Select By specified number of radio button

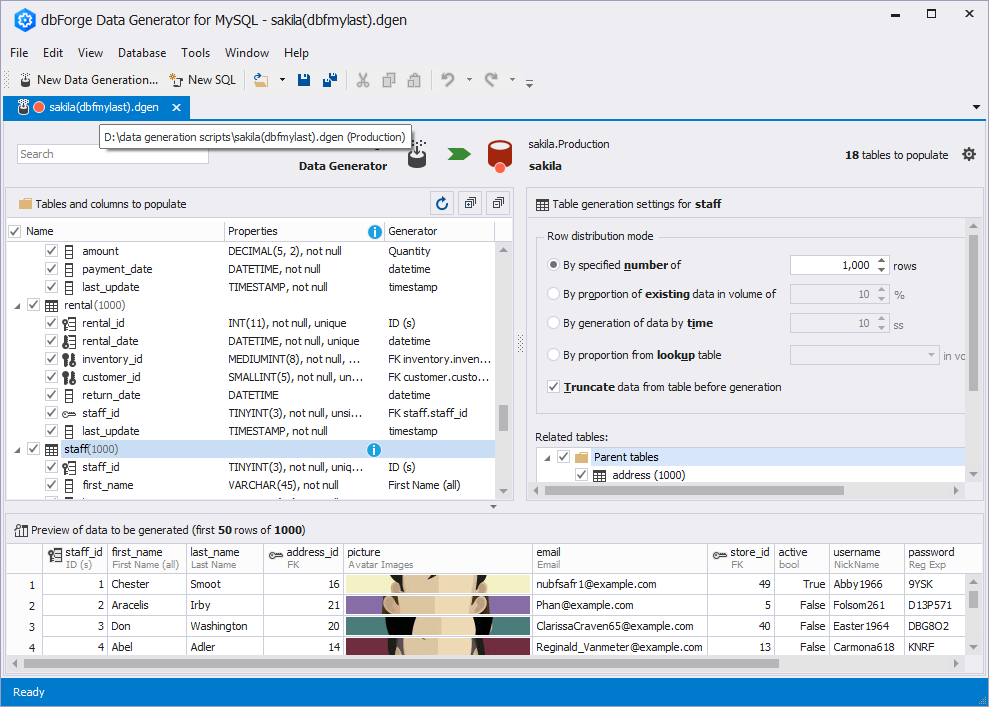pos(553,265)
